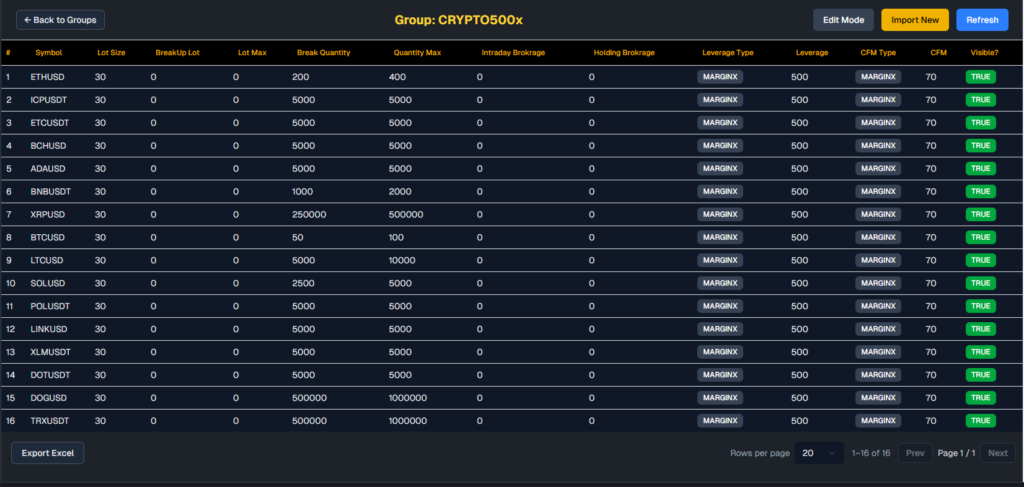
Task: Open the Rows per page dropdown
Action: tap(819, 453)
